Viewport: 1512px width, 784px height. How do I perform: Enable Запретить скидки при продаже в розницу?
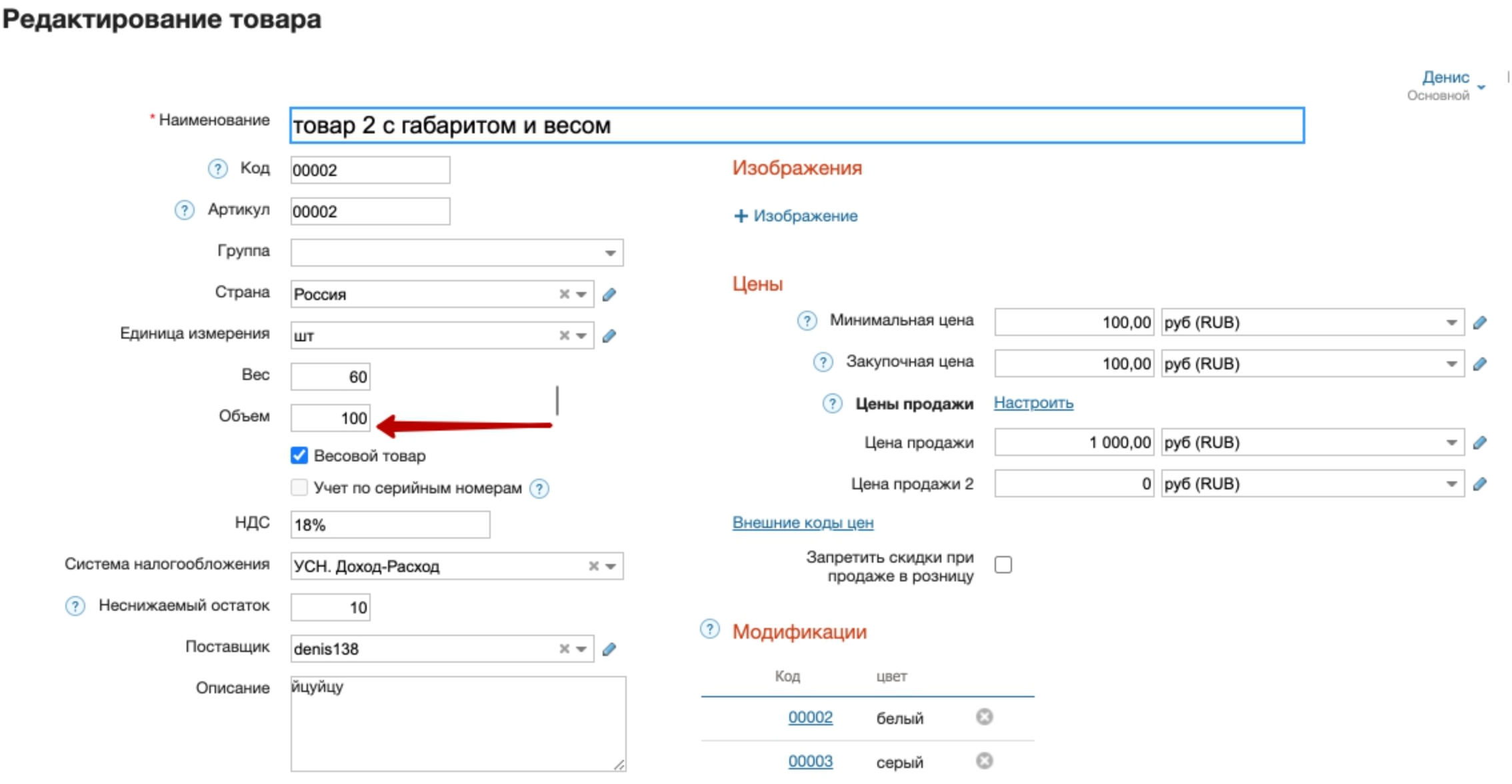[1003, 565]
